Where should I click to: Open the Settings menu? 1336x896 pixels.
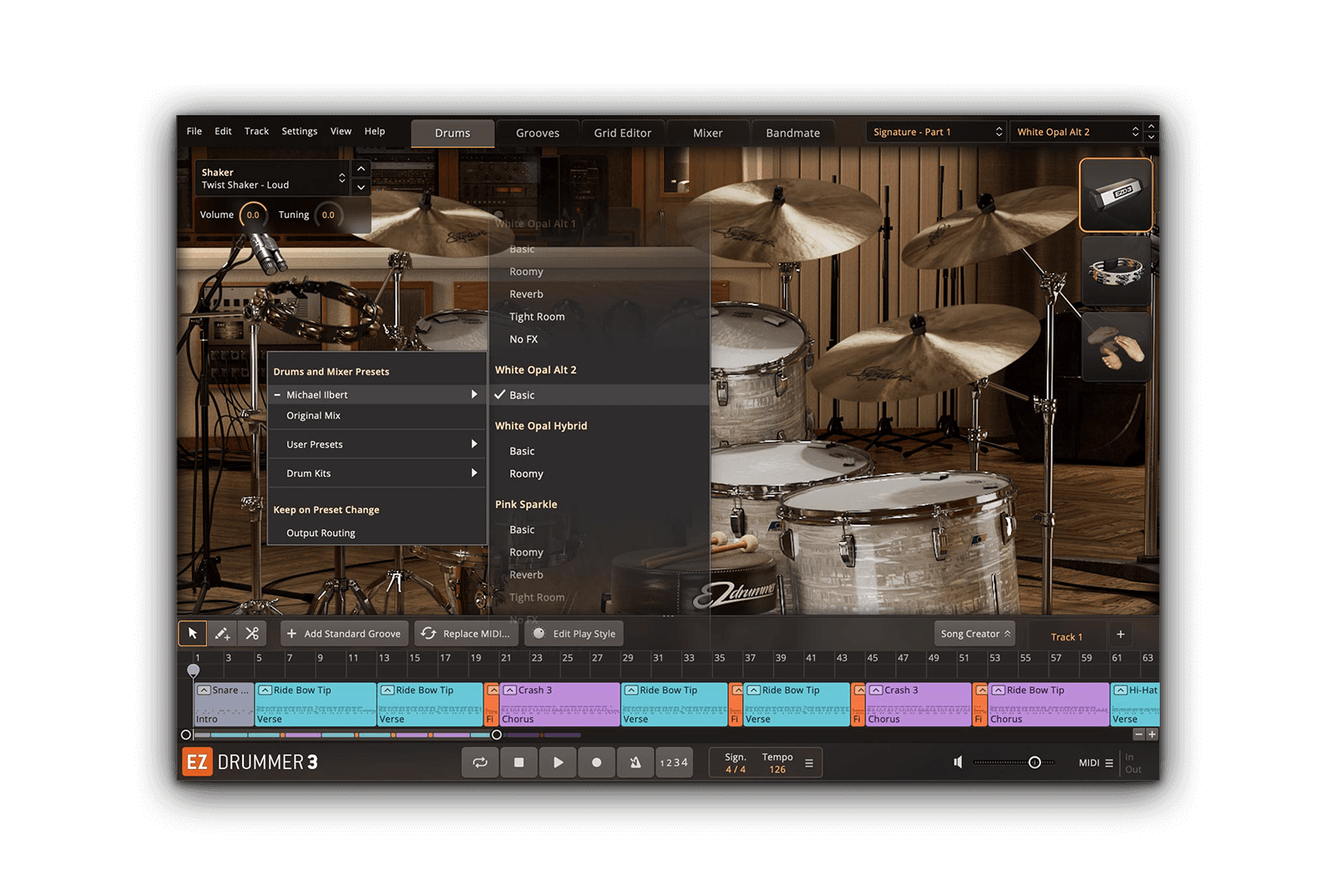click(299, 131)
